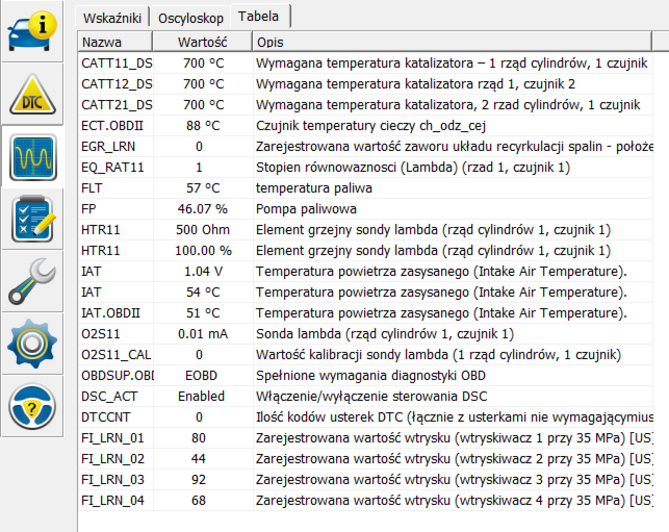Click the Opis column header
This screenshot has height=532, width=669.
tap(270, 42)
